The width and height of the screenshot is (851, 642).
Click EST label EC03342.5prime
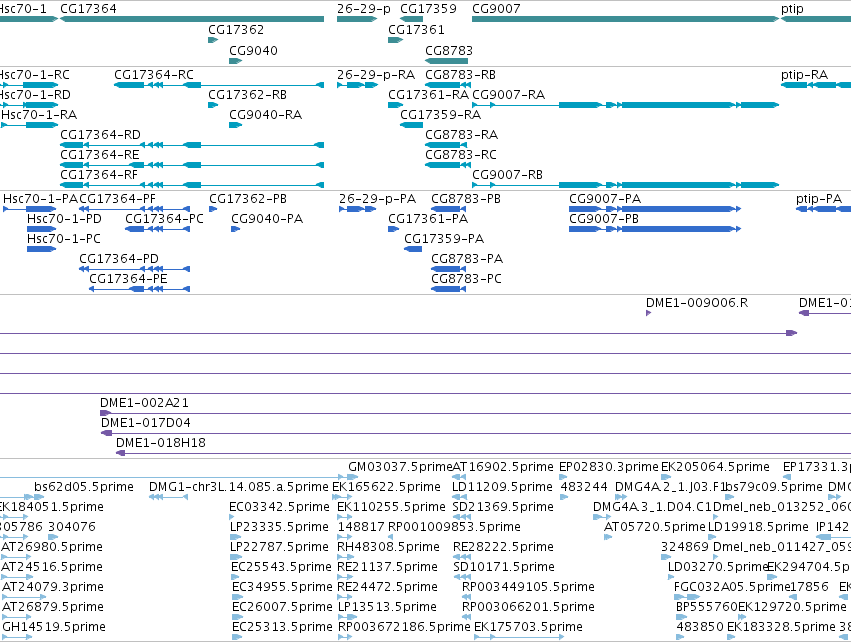279,507
